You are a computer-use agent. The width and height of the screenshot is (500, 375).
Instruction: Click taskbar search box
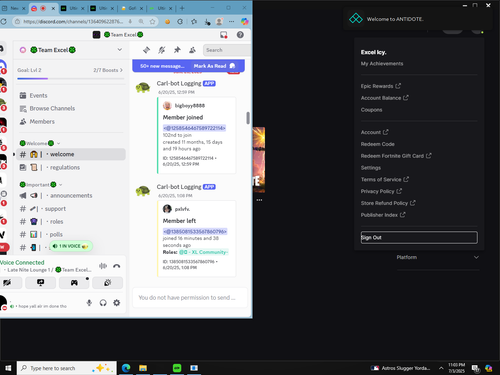pyautogui.click(x=67, y=368)
